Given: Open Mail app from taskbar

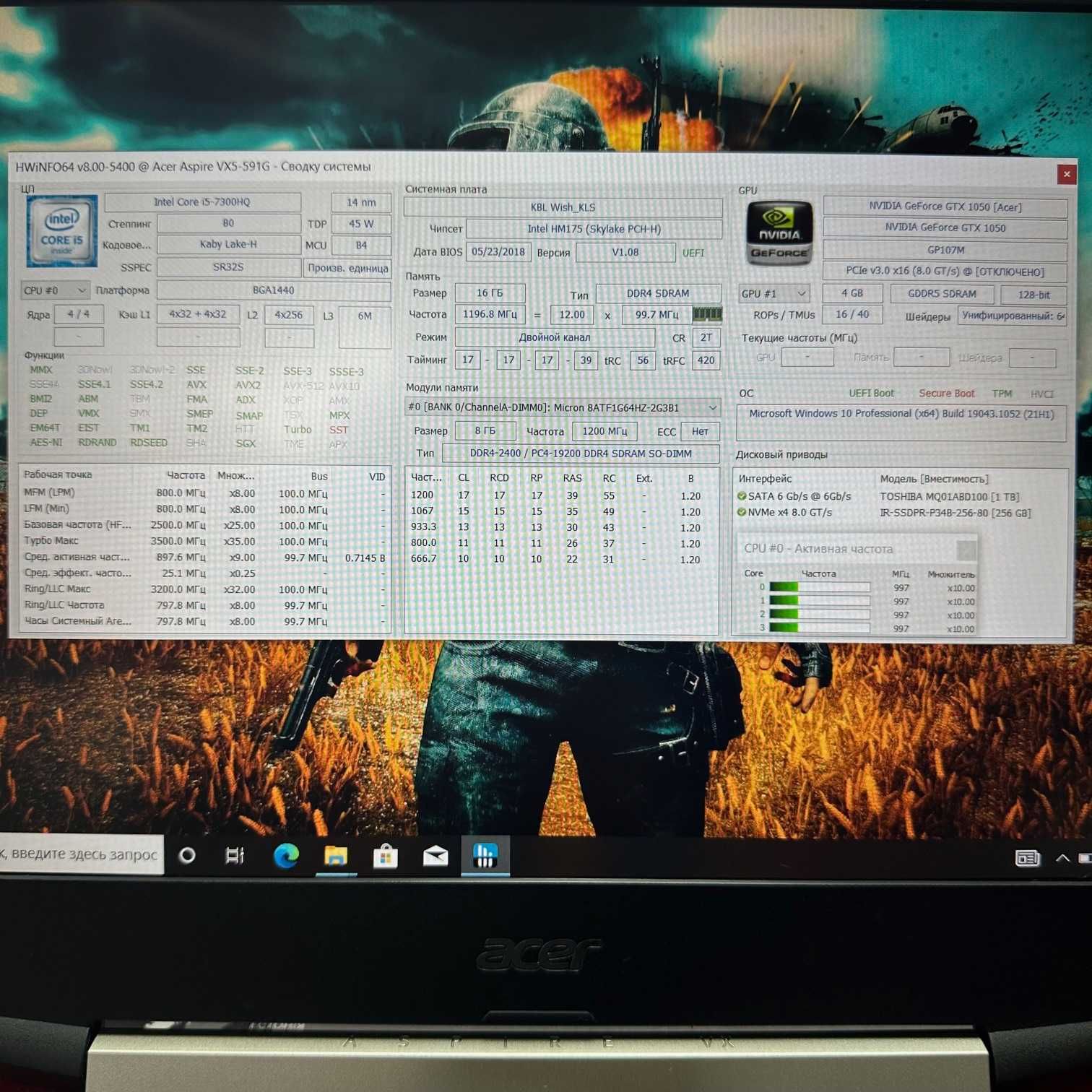Looking at the screenshot, I should [x=435, y=857].
